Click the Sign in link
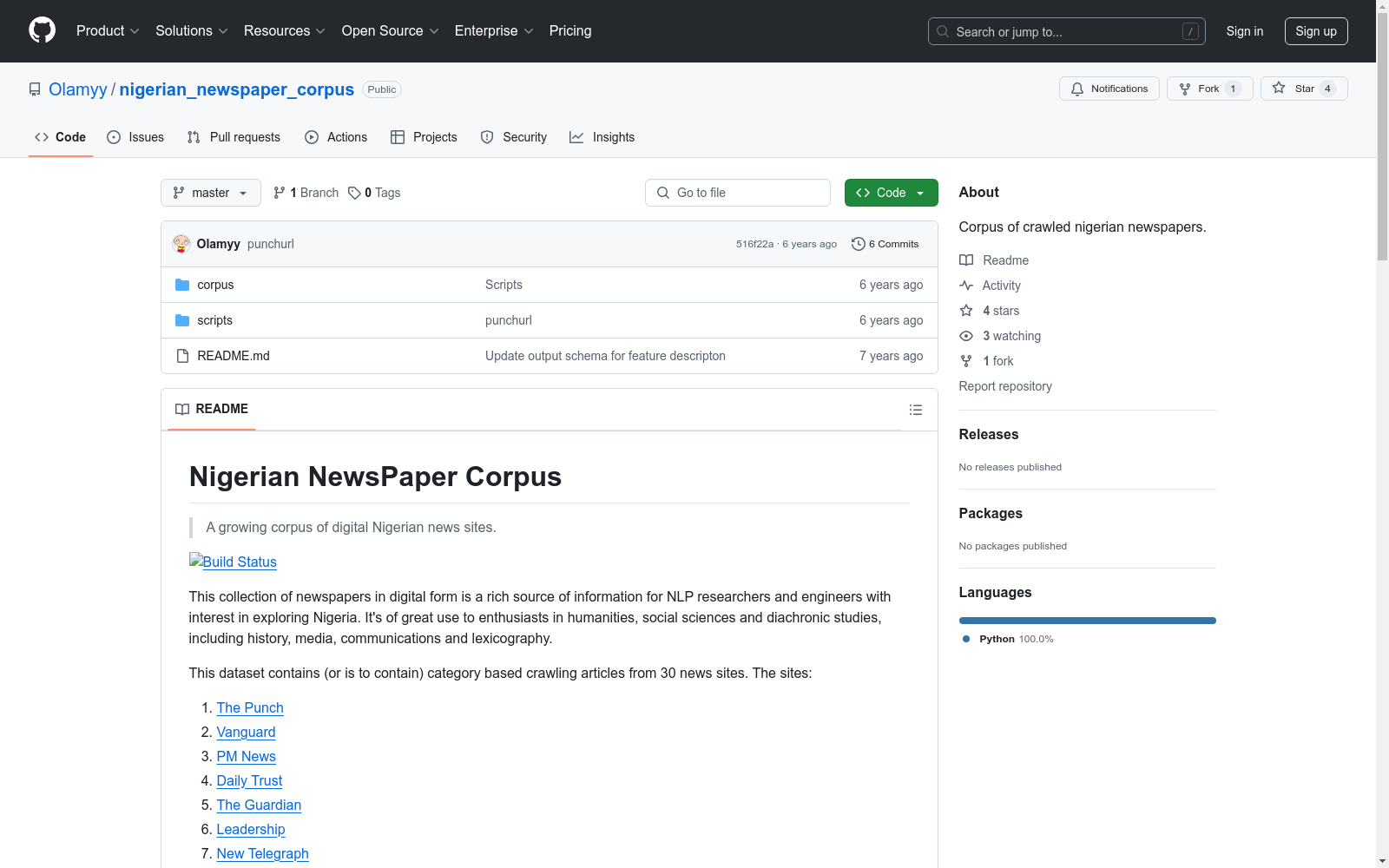Viewport: 1389px width, 868px height. (1245, 31)
